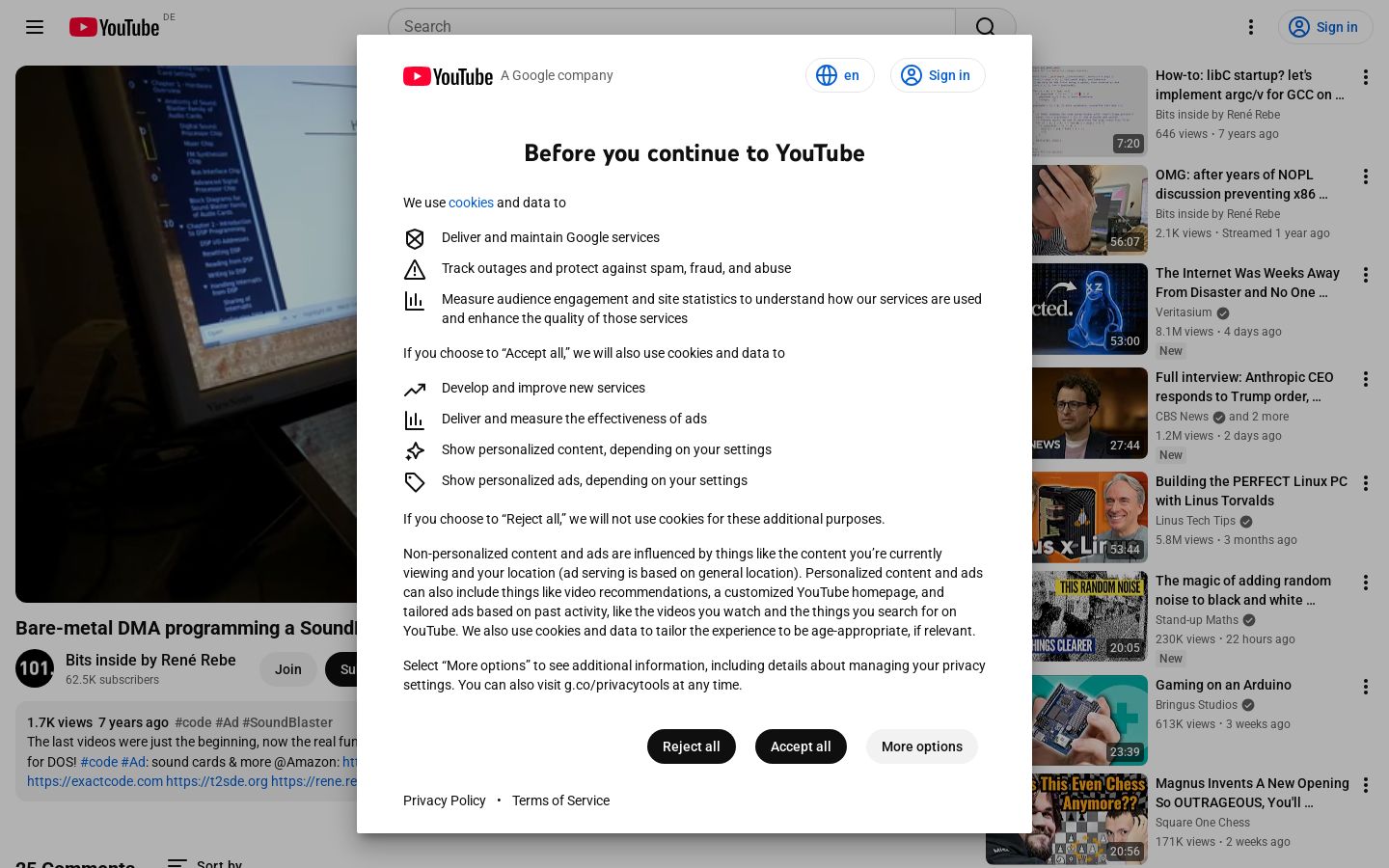The height and width of the screenshot is (868, 1389).
Task: Open 'The Internet Was Weeks Away' video title
Action: (1248, 283)
